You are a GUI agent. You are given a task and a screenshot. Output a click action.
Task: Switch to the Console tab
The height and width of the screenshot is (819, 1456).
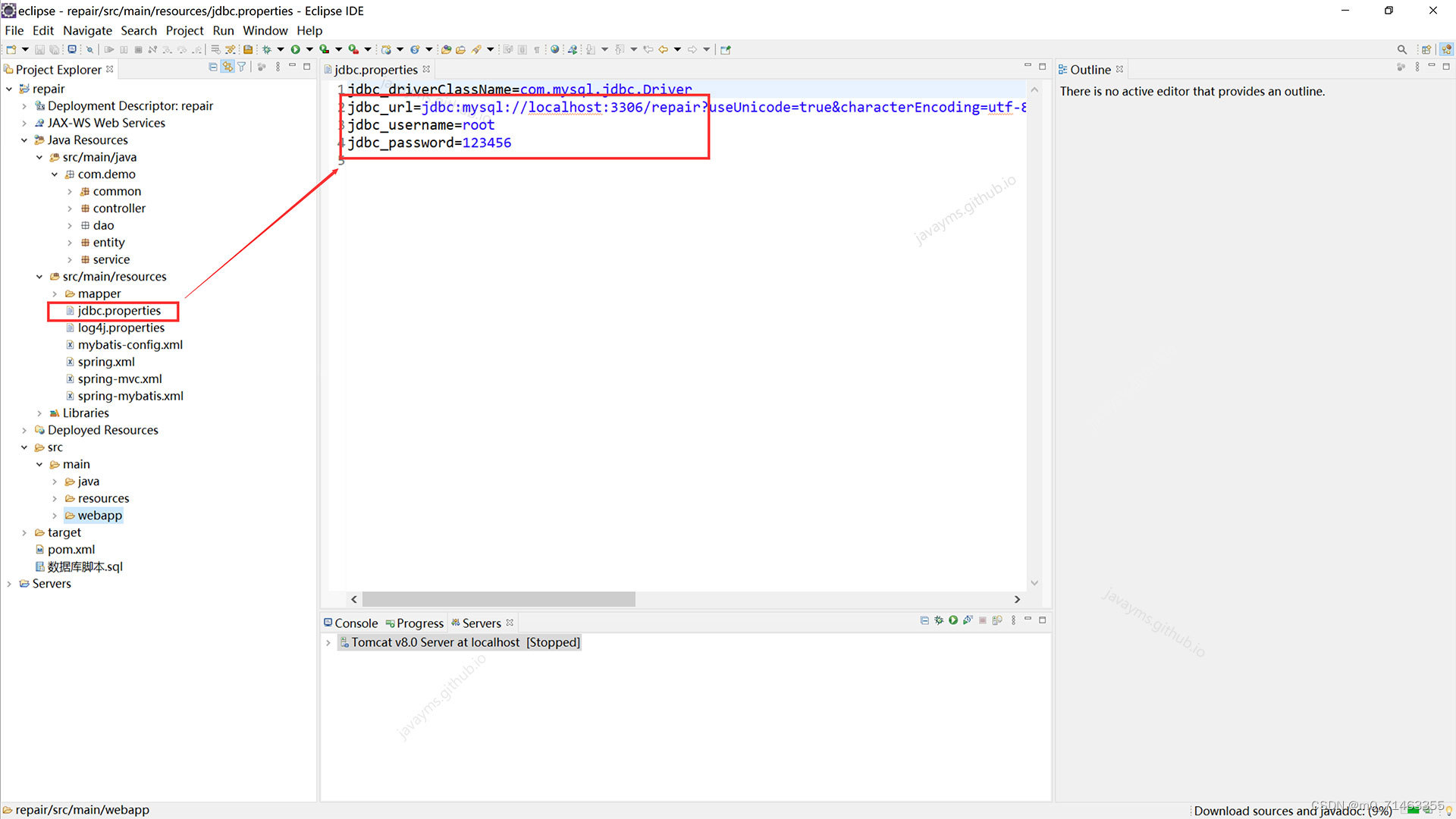click(x=351, y=623)
